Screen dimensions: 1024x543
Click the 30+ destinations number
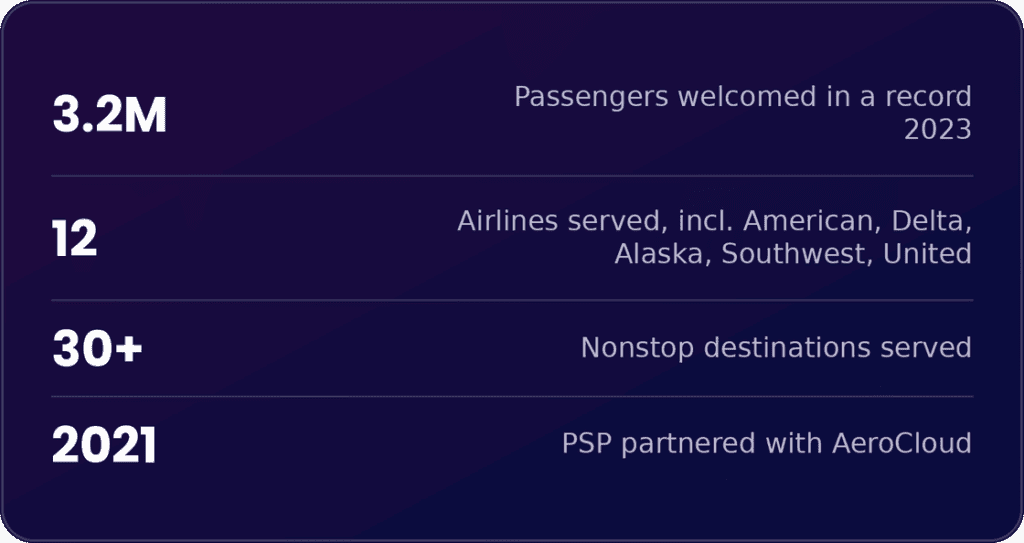[x=97, y=348]
